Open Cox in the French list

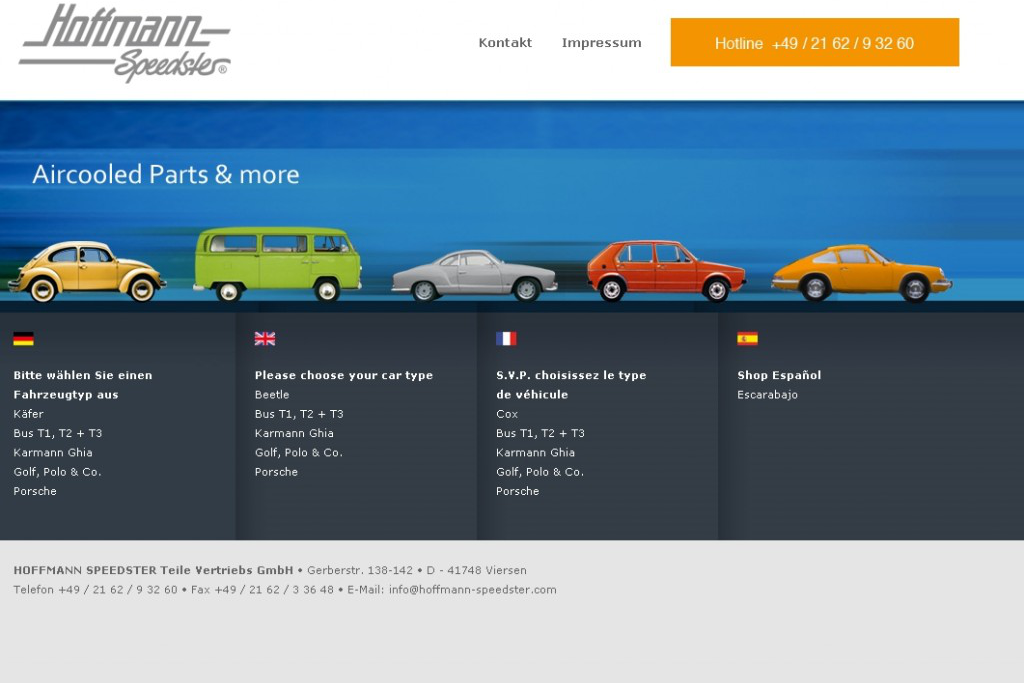[x=507, y=414]
